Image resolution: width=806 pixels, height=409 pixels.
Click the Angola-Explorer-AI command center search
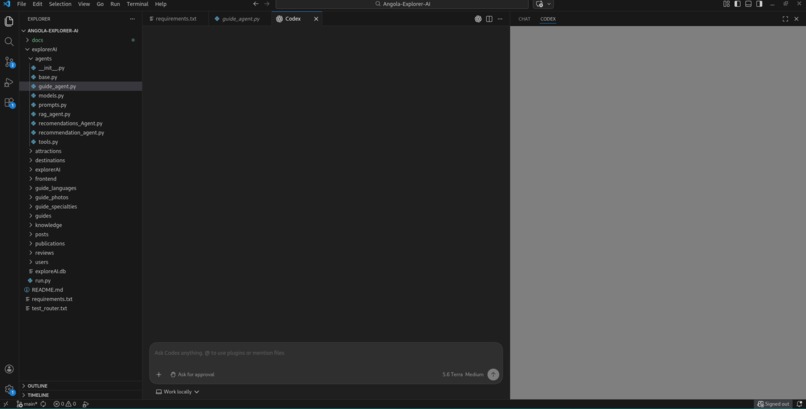[402, 4]
